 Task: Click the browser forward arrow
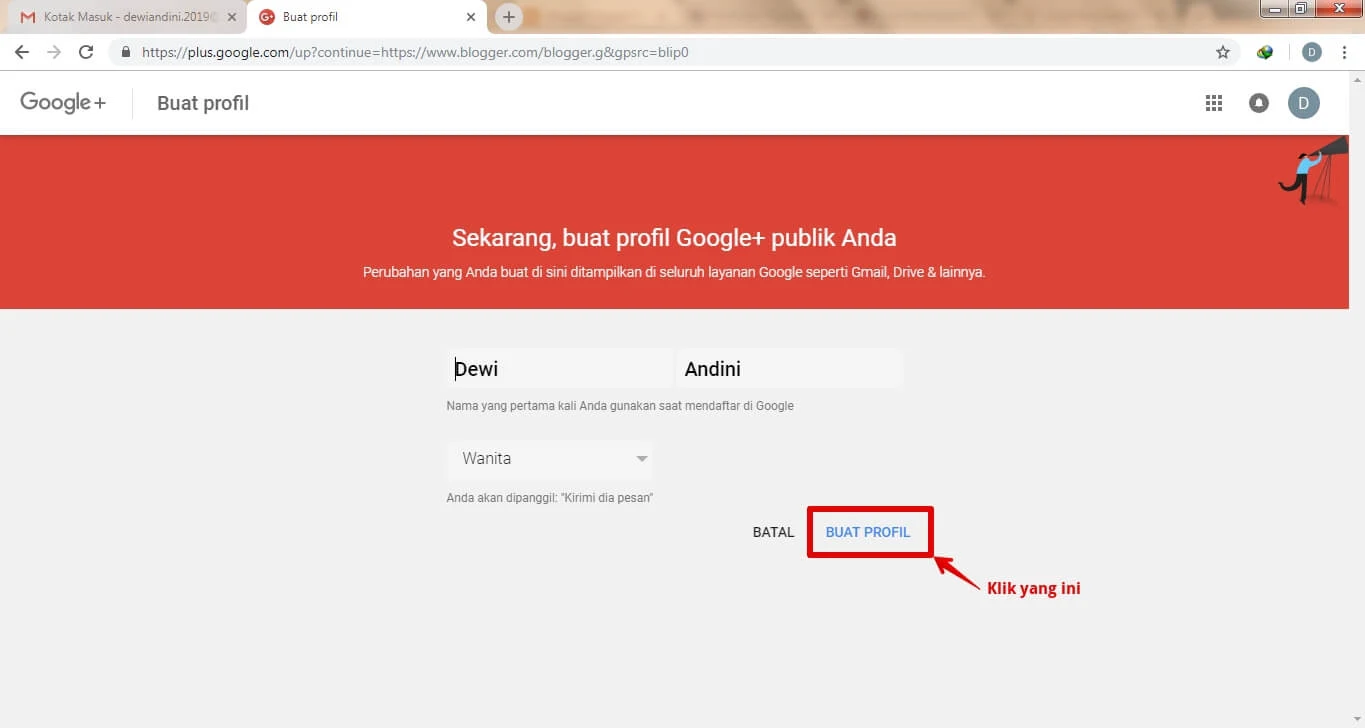[54, 52]
